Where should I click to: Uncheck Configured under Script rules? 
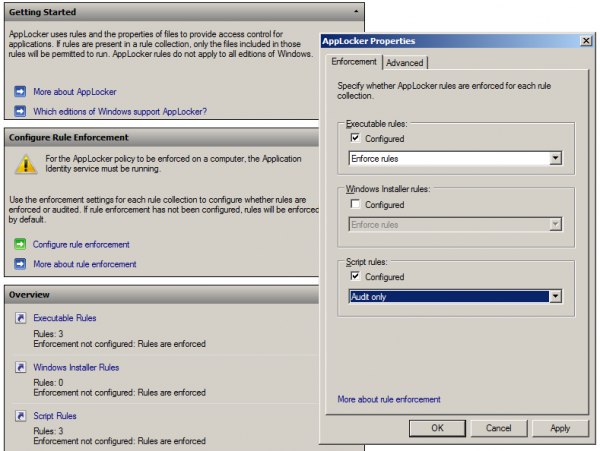click(x=355, y=276)
